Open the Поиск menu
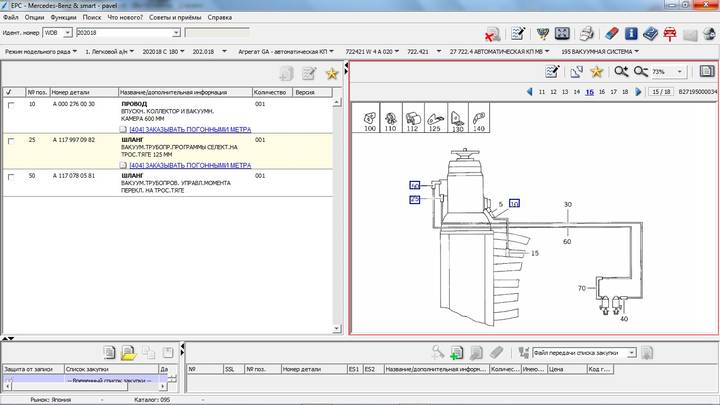The height and width of the screenshot is (405, 720). tap(92, 17)
